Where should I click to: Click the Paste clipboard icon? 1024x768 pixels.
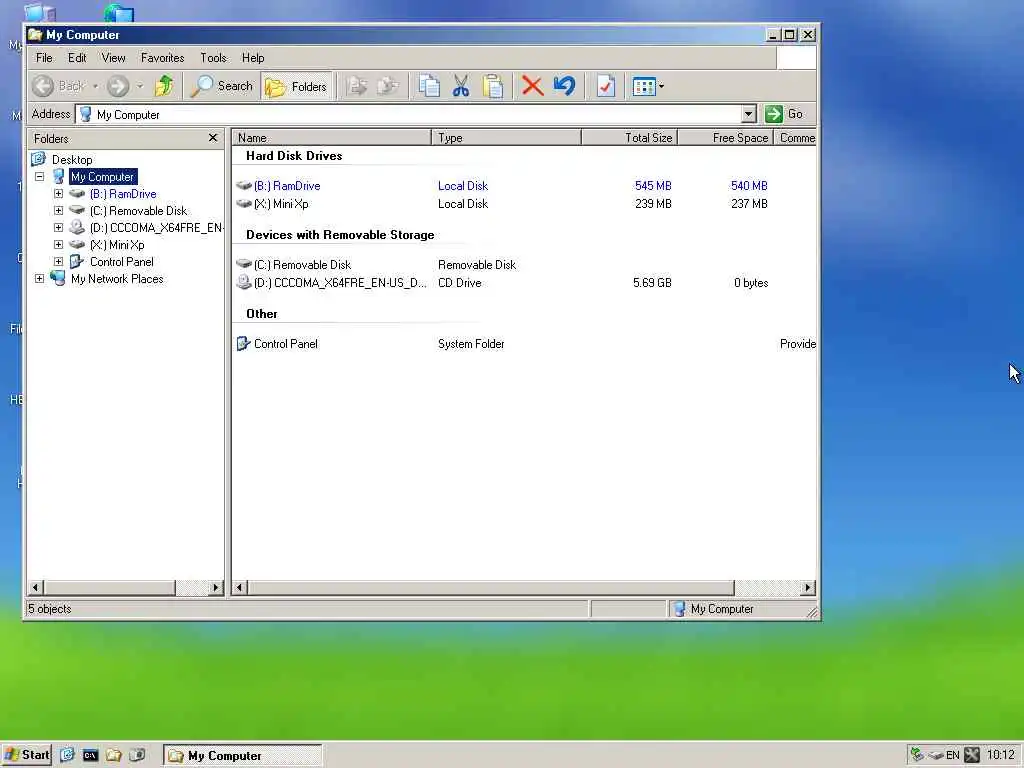[493, 86]
